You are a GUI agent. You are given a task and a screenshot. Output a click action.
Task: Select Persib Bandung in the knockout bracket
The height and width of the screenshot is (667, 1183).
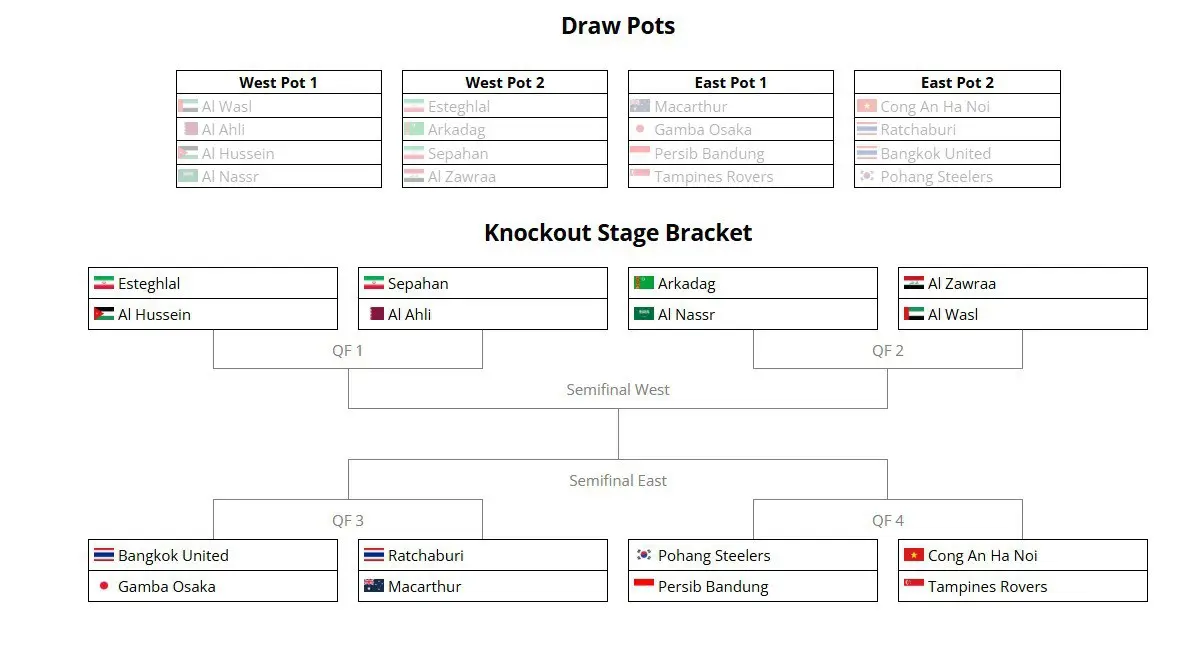tap(753, 586)
